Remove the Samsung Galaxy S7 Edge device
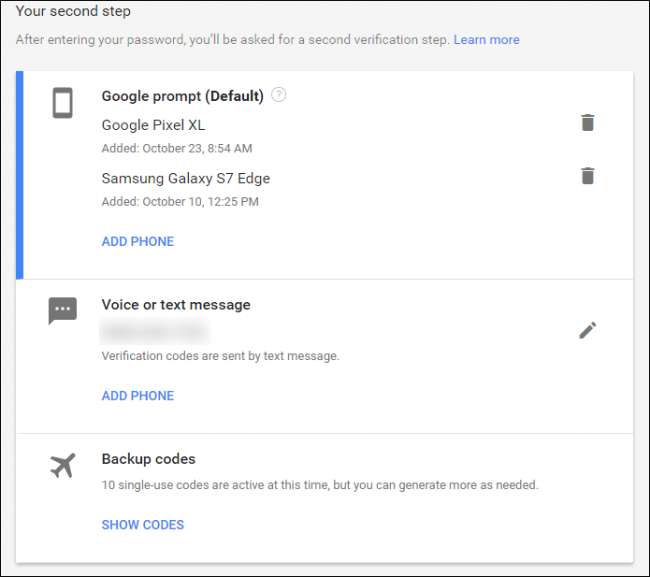Screen dimensions: 650x577 (x=588, y=176)
